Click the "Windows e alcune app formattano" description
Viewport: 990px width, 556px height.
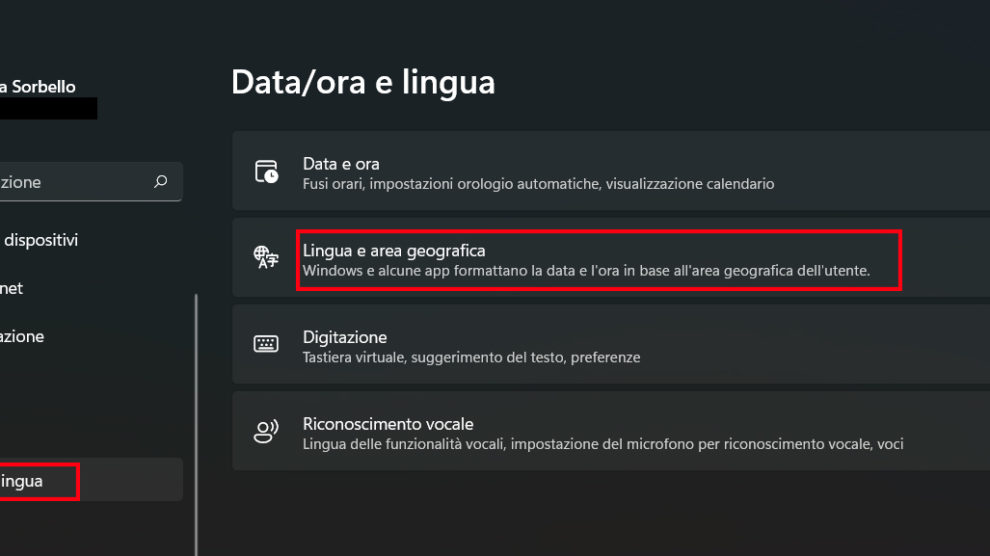586,271
